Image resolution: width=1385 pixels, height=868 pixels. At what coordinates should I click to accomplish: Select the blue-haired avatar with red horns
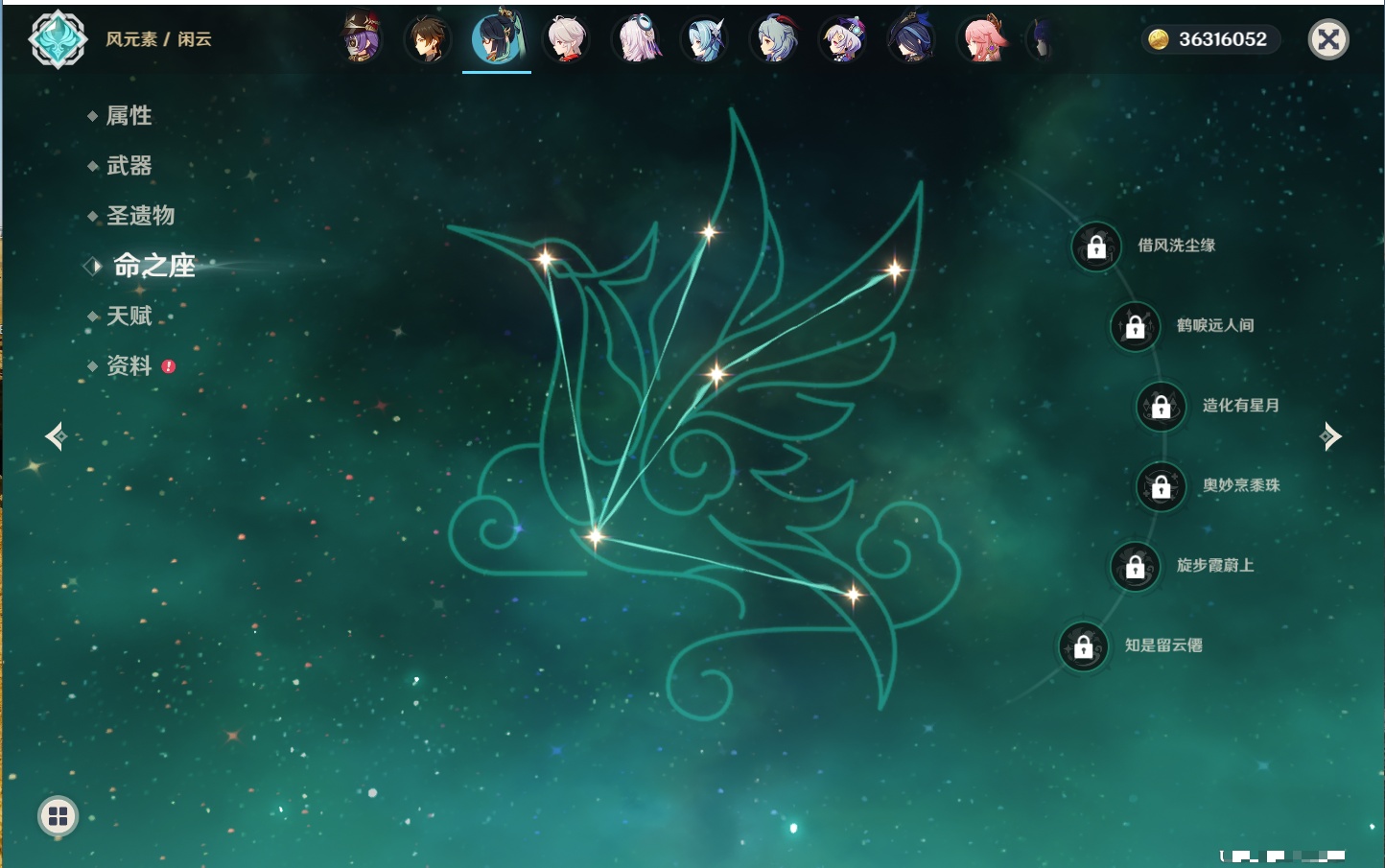774,39
